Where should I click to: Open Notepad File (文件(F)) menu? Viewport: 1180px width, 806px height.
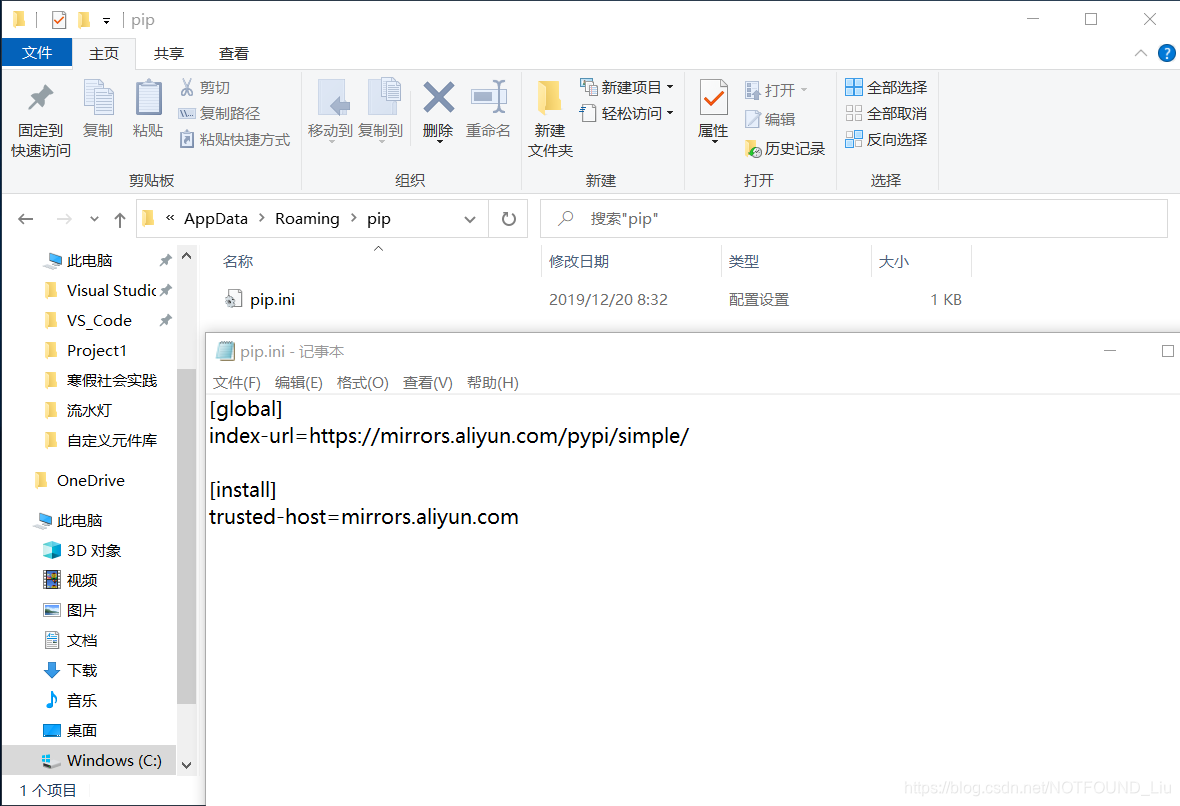pos(236,382)
